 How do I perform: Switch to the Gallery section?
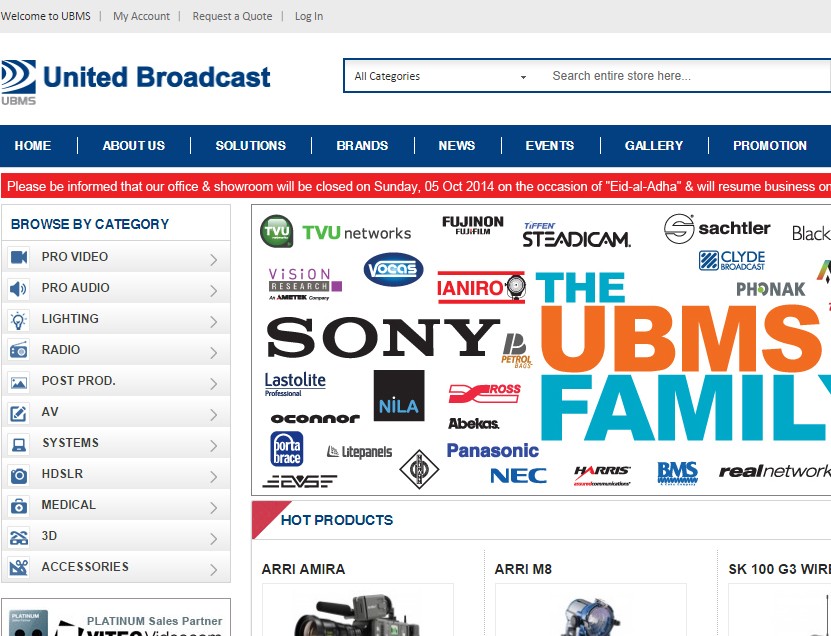coord(652,145)
